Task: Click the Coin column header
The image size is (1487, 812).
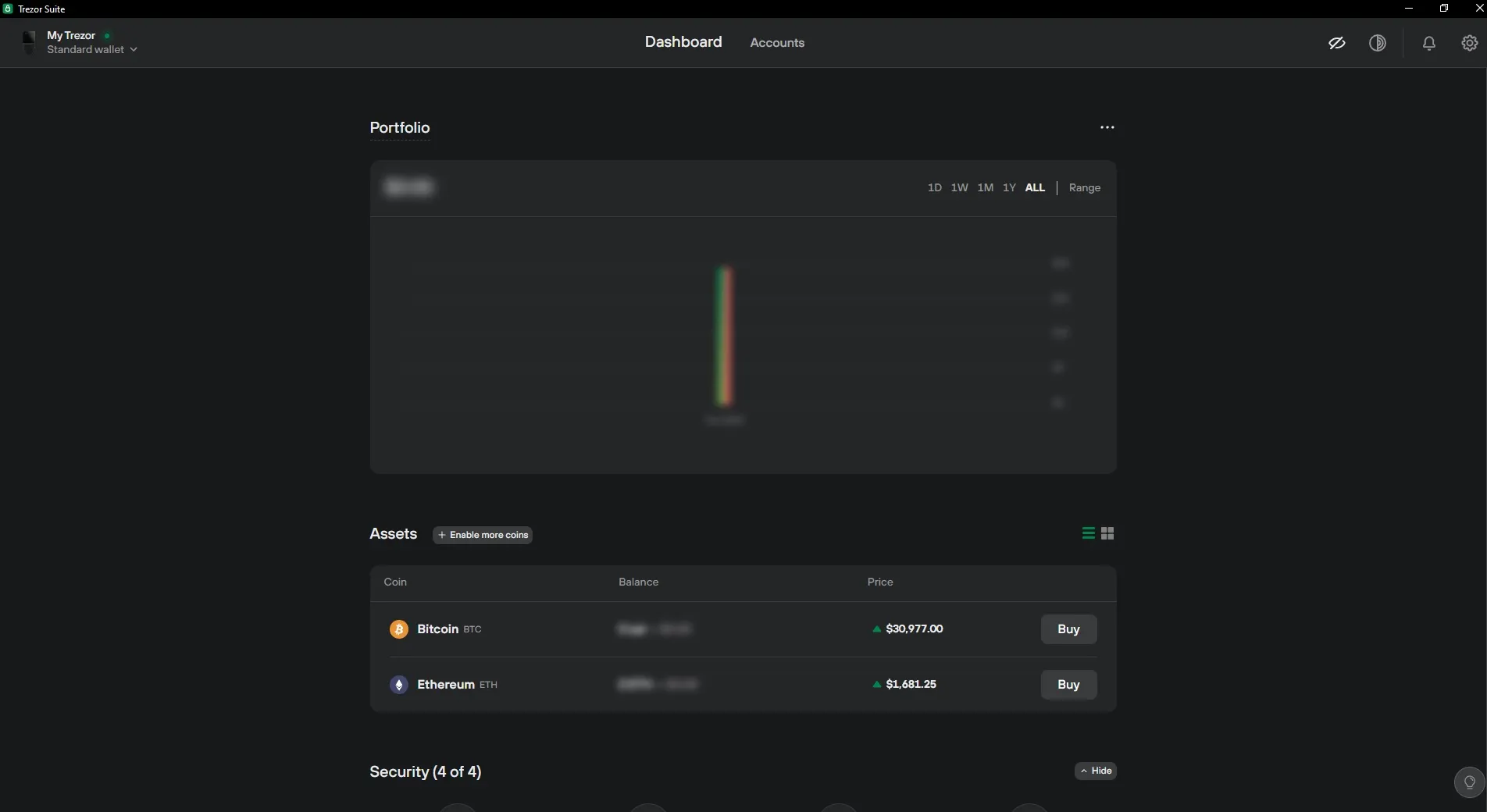Action: click(x=395, y=582)
